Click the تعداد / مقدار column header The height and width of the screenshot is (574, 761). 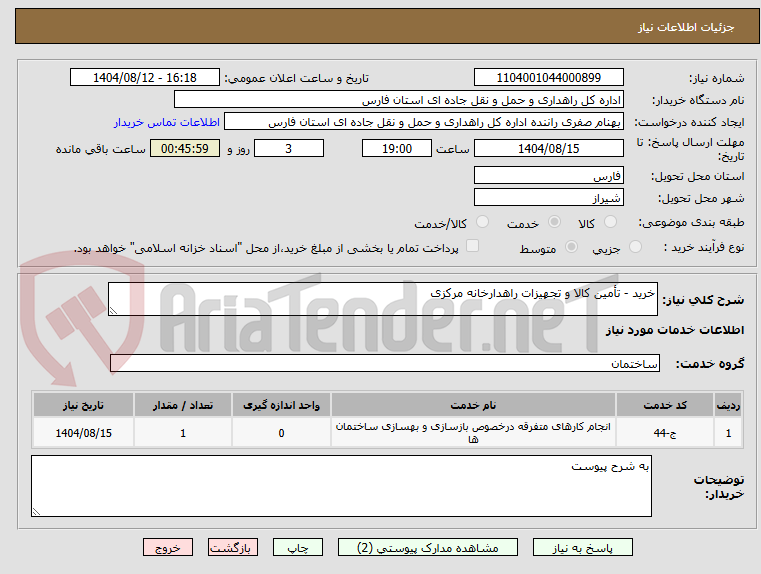click(x=183, y=405)
